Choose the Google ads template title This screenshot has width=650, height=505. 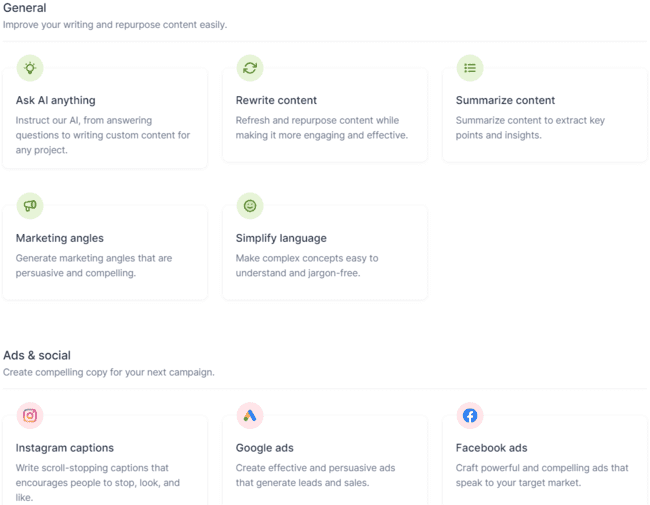click(264, 448)
